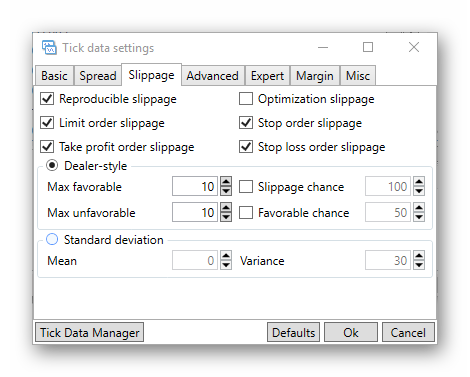
Task: Click the Slippage chance value field
Action: point(388,186)
